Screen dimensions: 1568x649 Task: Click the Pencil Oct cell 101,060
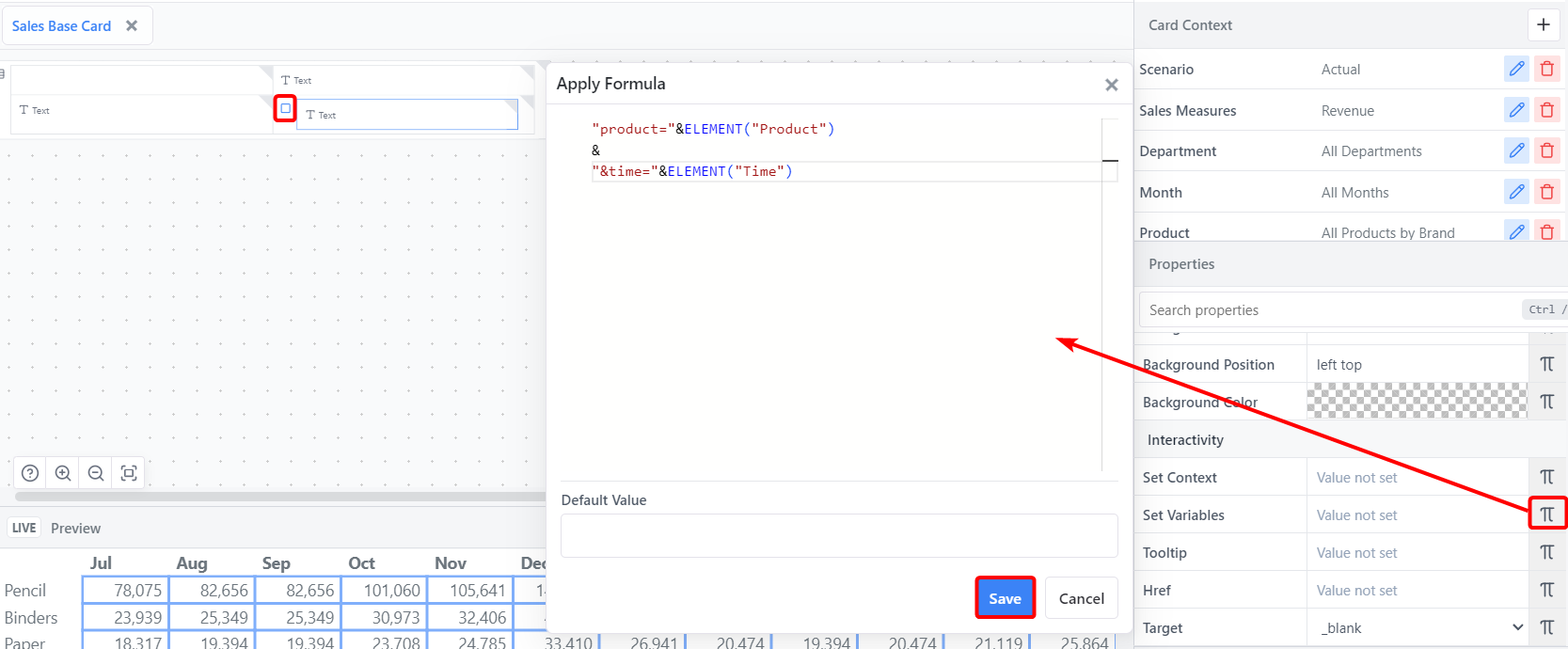383,590
